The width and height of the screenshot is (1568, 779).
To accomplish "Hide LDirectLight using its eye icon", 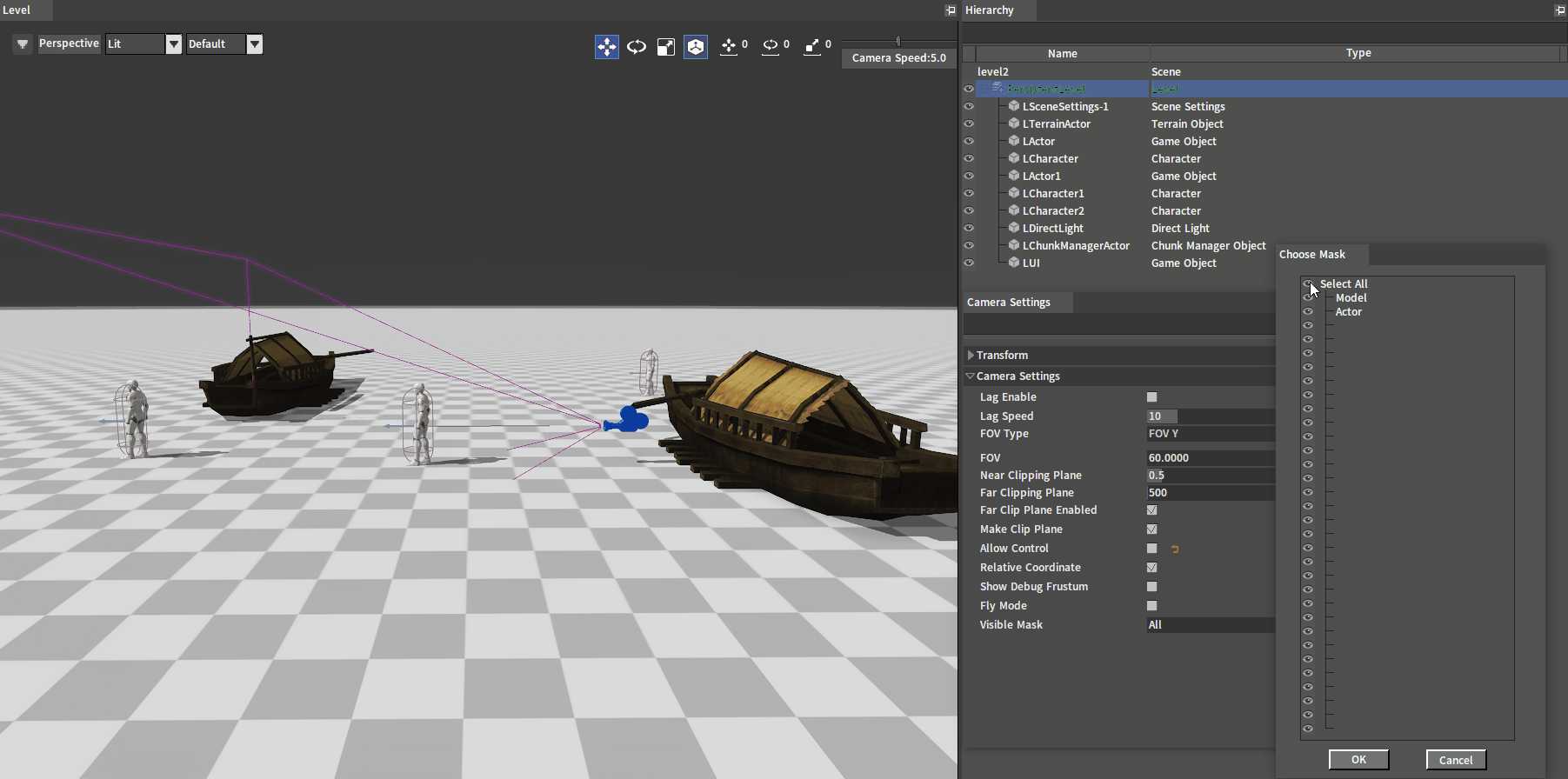I will click(968, 228).
